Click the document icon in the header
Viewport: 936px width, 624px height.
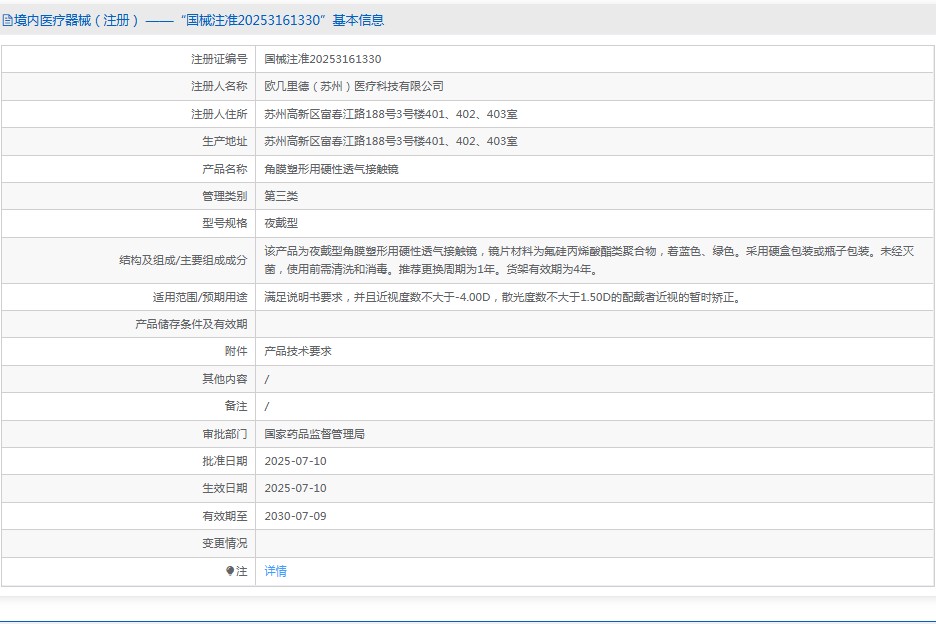click(x=8, y=20)
